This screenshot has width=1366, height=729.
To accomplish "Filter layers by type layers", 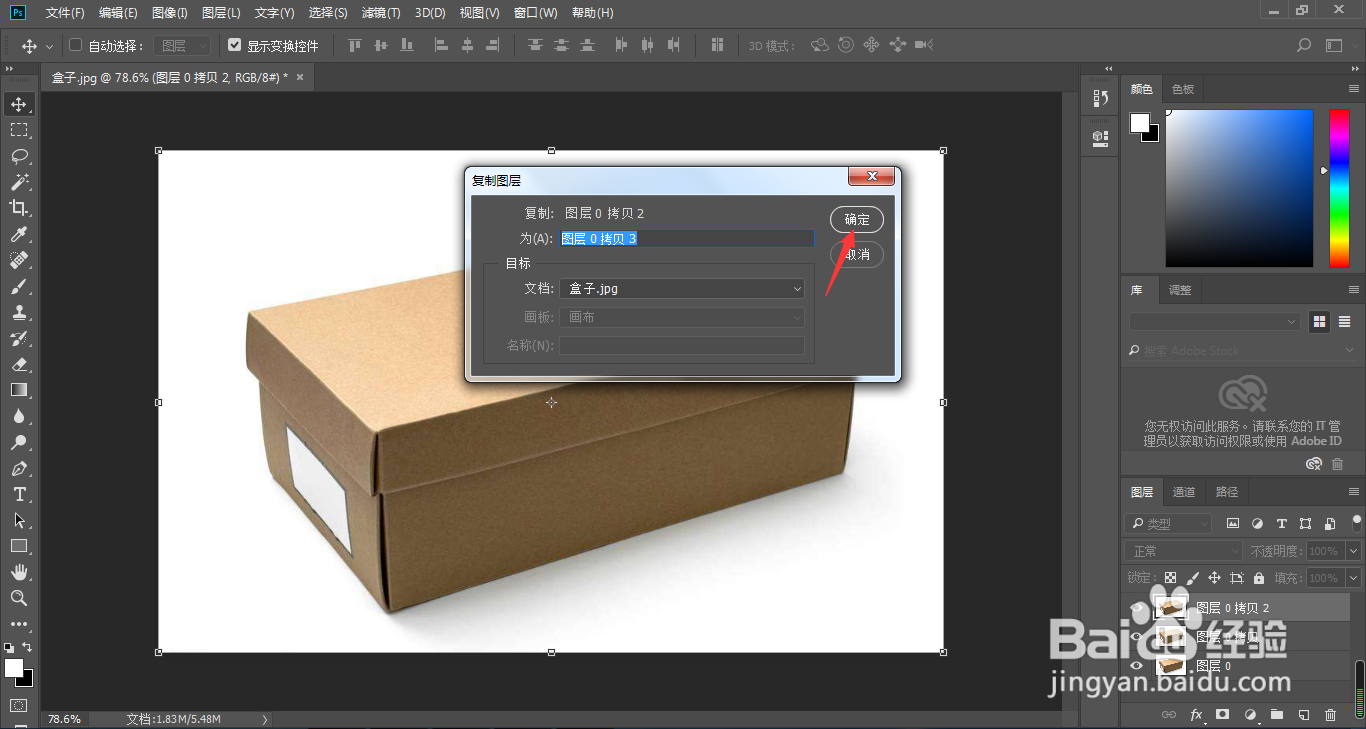I will pos(1281,524).
